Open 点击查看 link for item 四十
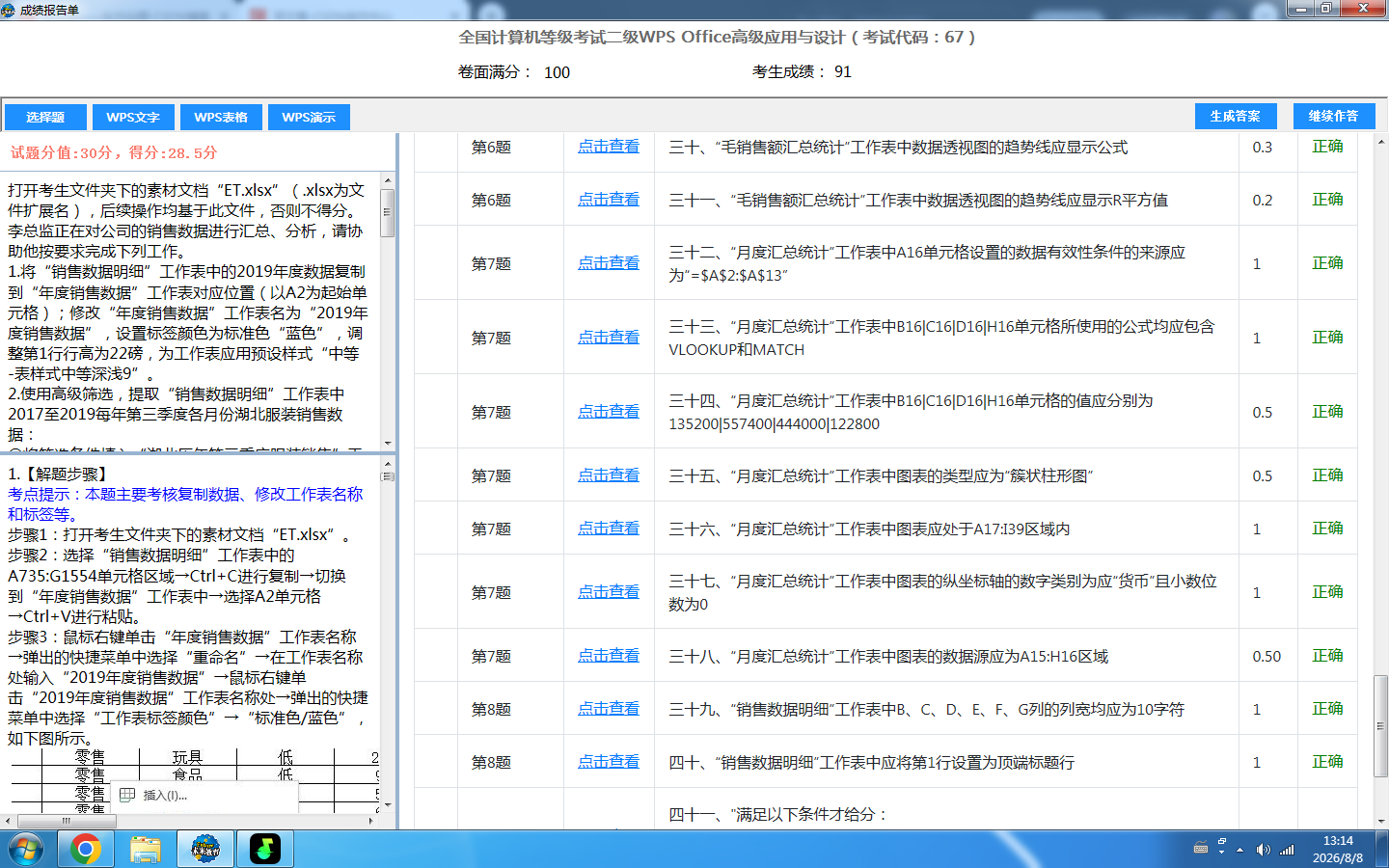1389x868 pixels. pos(609,762)
